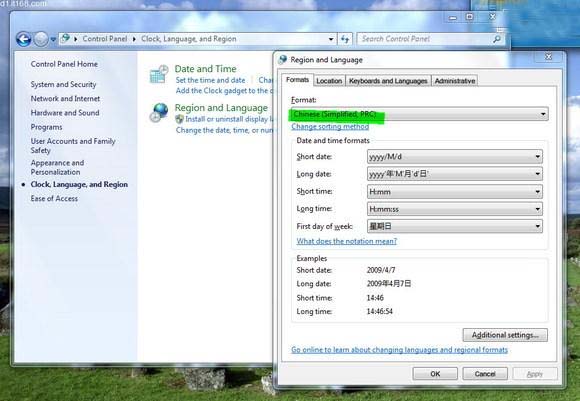Open User Accounts and Family Safety
The width and height of the screenshot is (580, 401).
(x=73, y=146)
